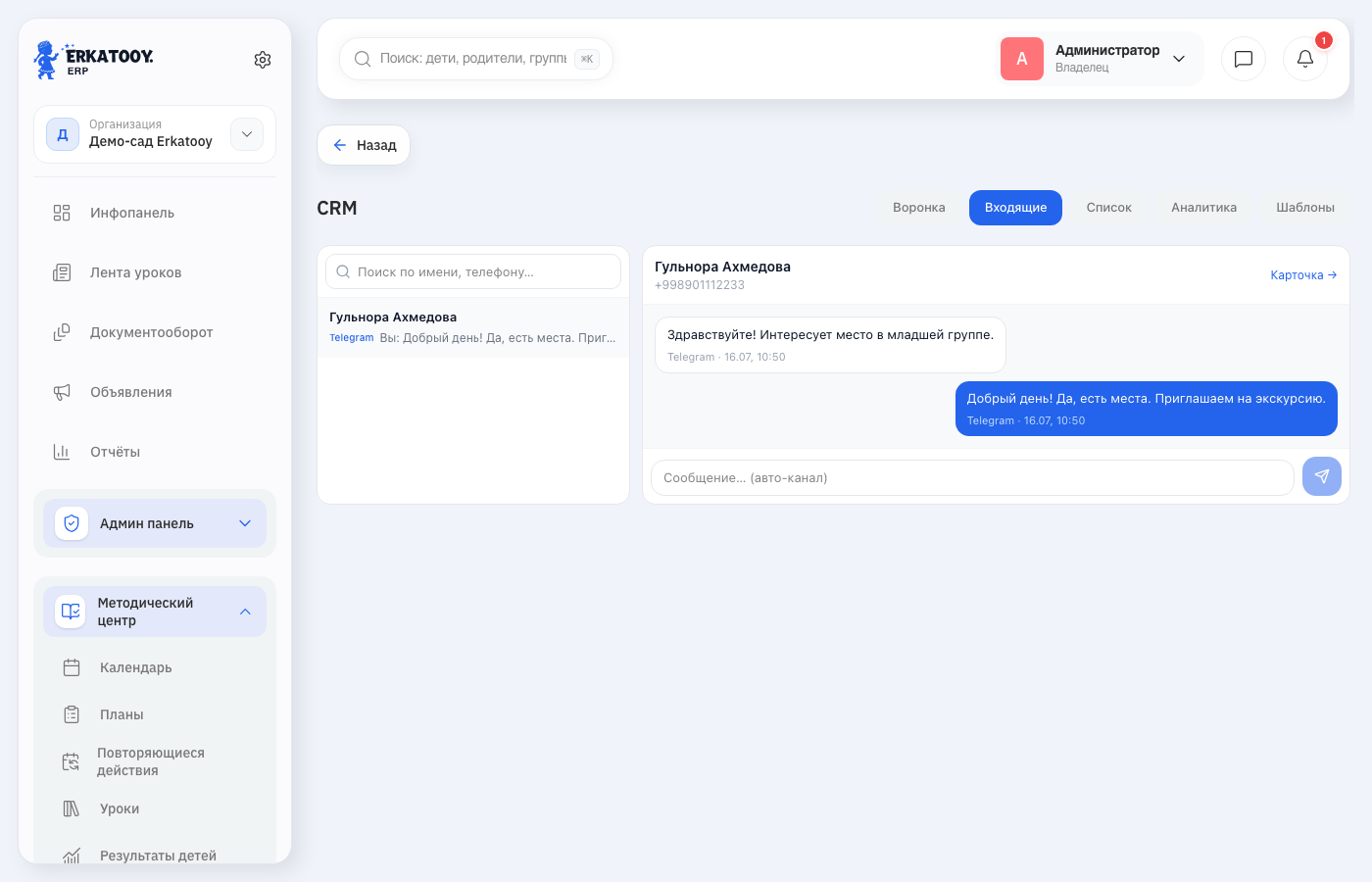This screenshot has height=882, width=1372.
Task: Click outgoing message about экскурсию
Action: [1147, 409]
